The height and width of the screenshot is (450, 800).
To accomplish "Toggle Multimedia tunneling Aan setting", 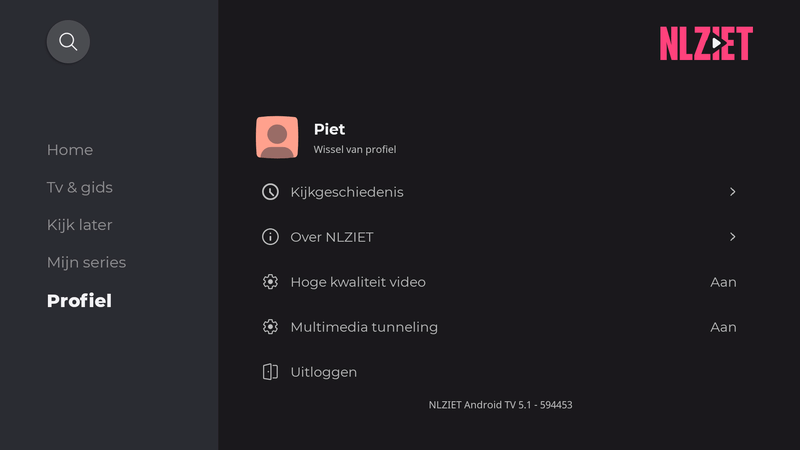I will (723, 327).
